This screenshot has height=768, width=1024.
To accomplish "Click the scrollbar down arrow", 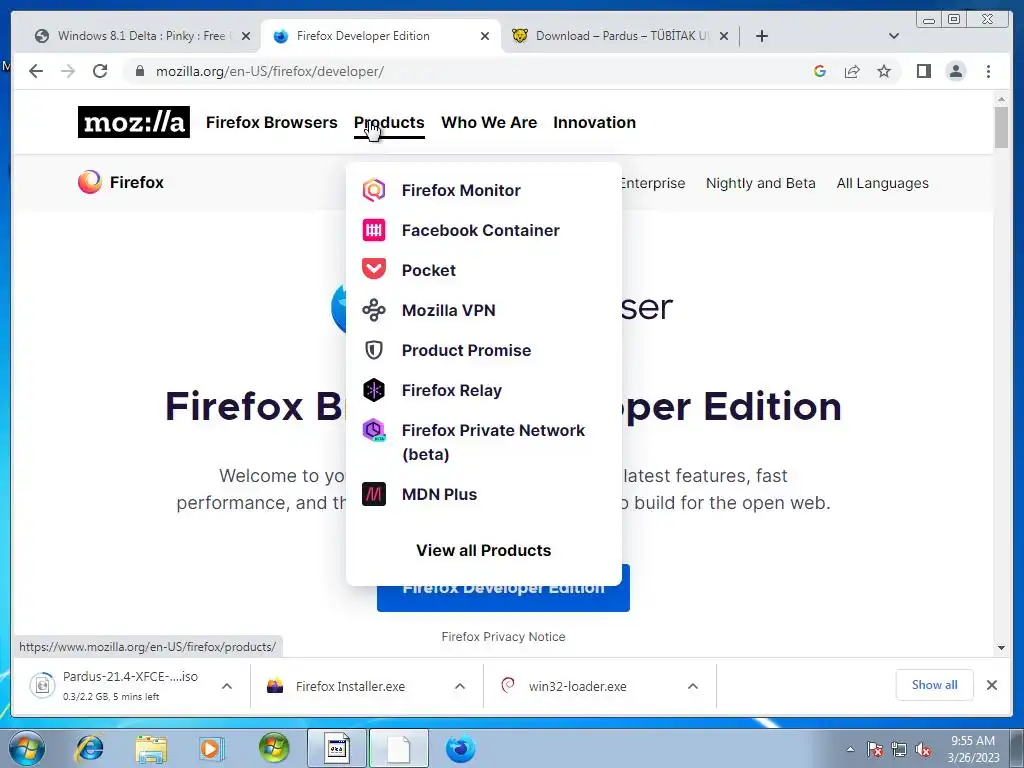I will 1001,648.
